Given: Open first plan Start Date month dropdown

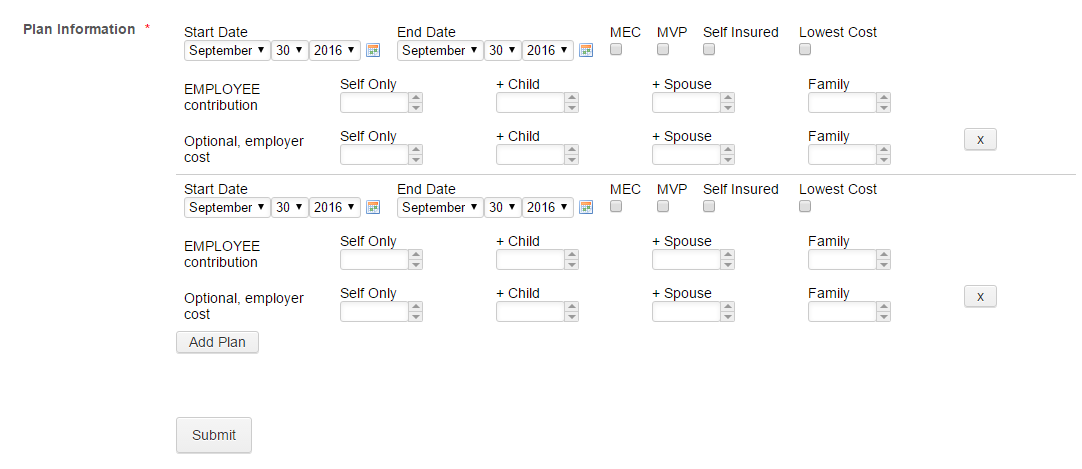Looking at the screenshot, I should coord(227,50).
